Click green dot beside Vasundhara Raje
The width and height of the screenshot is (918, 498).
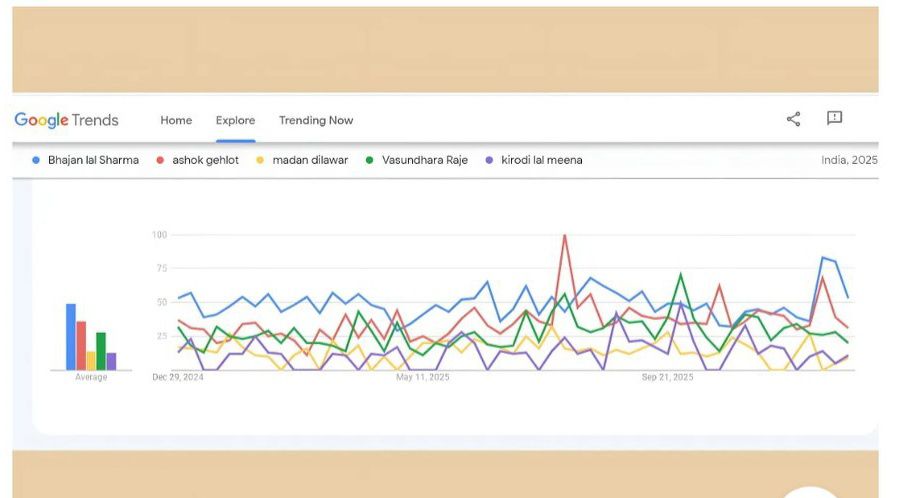pos(371,160)
